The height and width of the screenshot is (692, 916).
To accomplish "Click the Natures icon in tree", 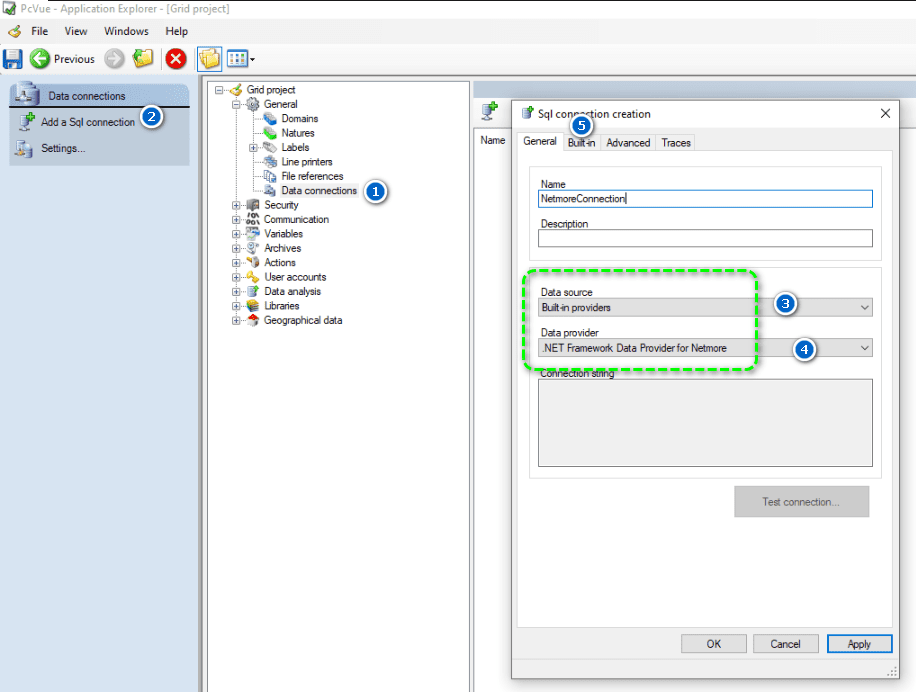I will (x=270, y=133).
